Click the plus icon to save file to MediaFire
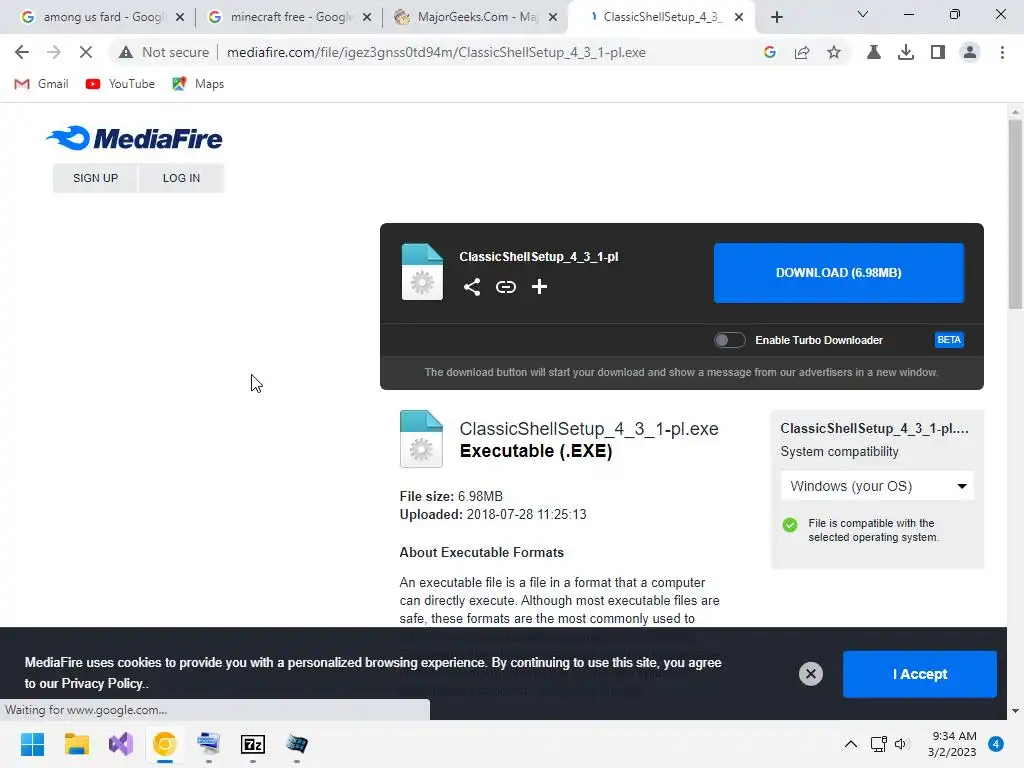 point(539,287)
